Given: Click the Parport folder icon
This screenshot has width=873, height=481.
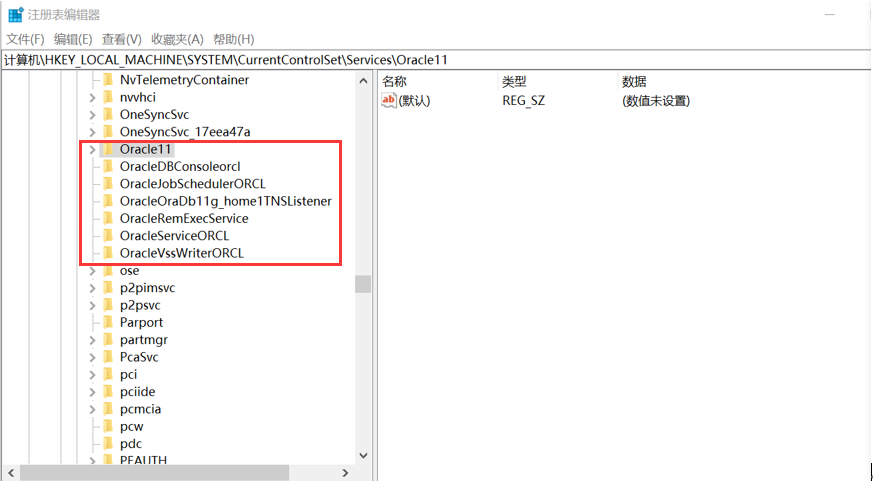Looking at the screenshot, I should click(x=109, y=322).
